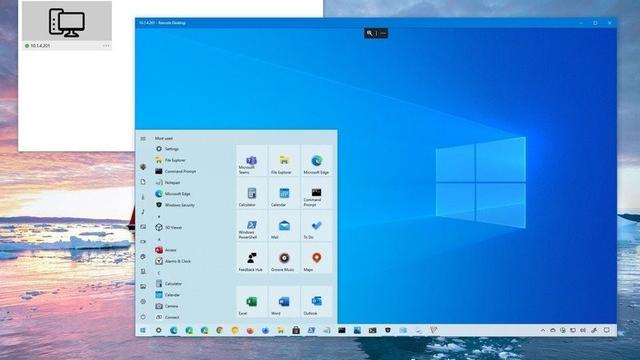
Task: Open Music folder icon in Start left rail
Action: pyautogui.click(x=143, y=211)
